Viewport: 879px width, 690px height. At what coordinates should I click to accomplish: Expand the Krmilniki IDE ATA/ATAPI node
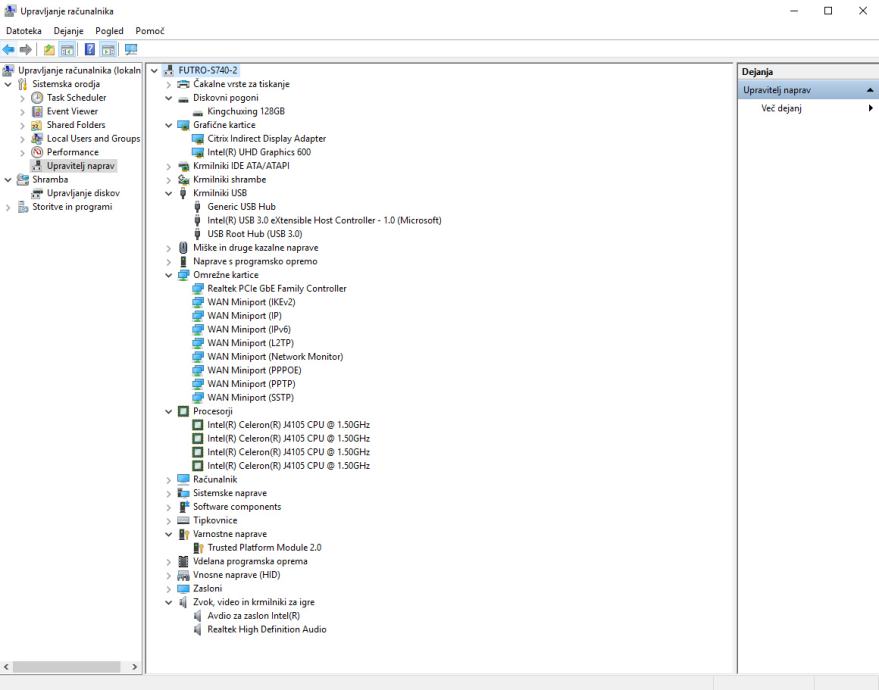[169, 166]
